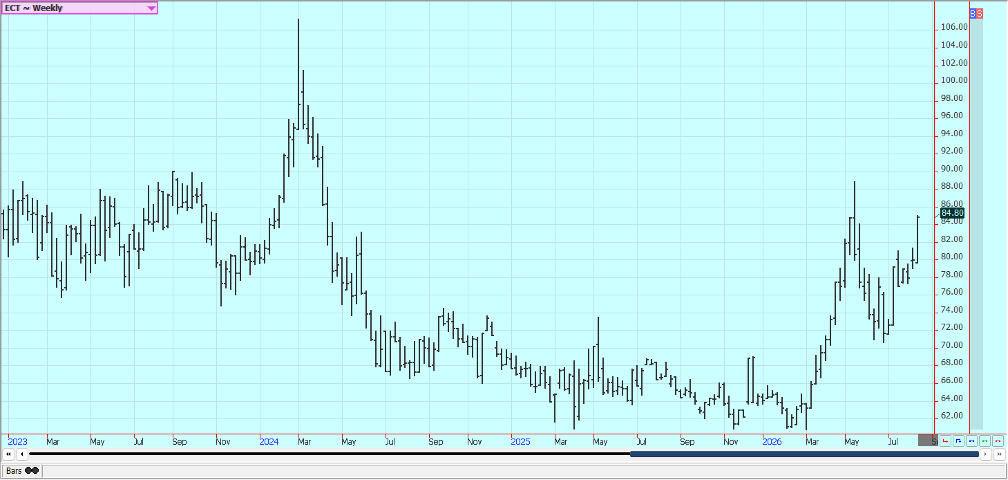
Task: Step chart back with single-left arrow
Action: (x=22, y=454)
